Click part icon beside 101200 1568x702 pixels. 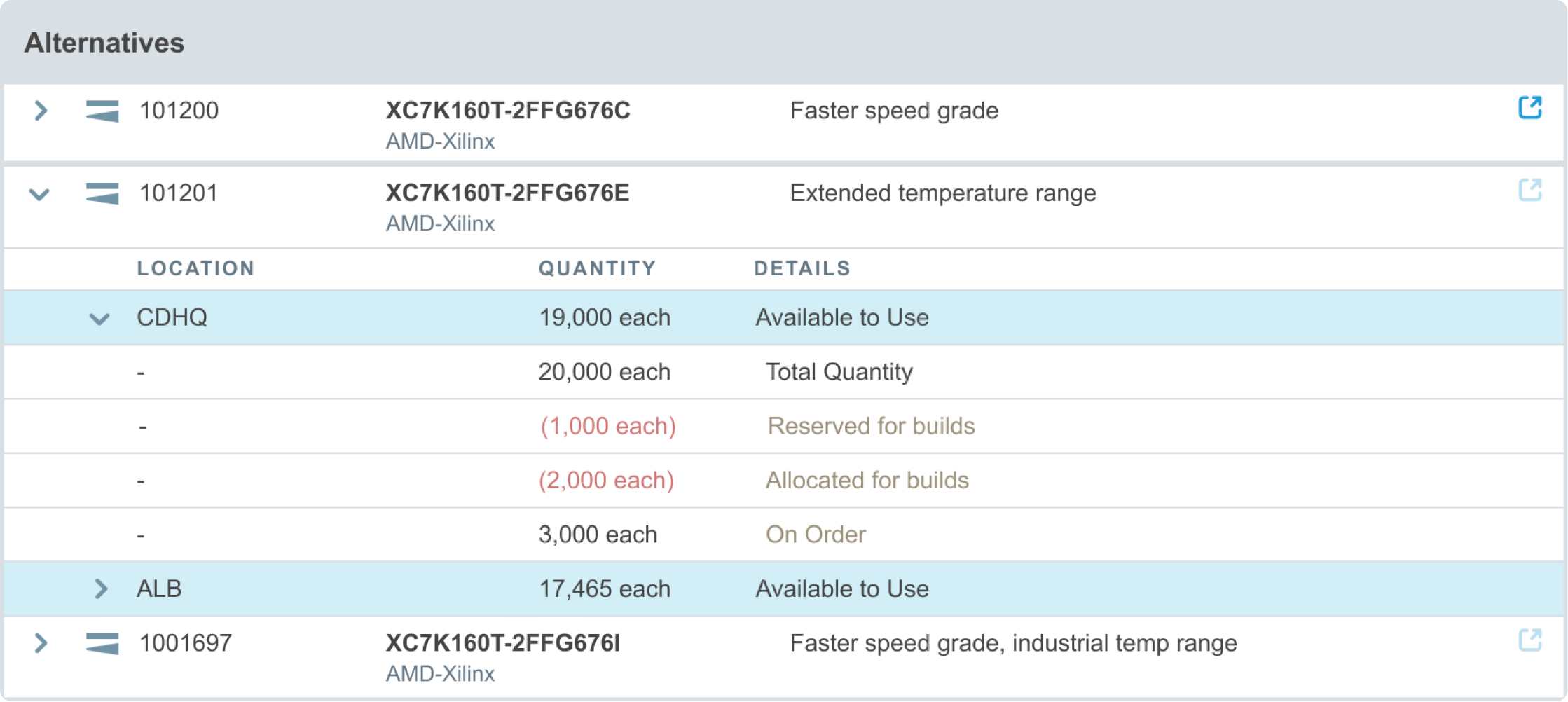[102, 111]
